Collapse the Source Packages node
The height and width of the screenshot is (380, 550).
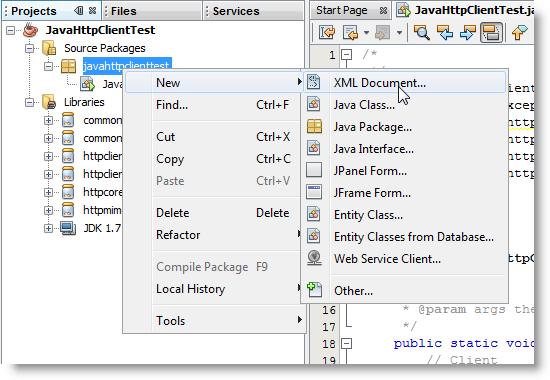(29, 48)
